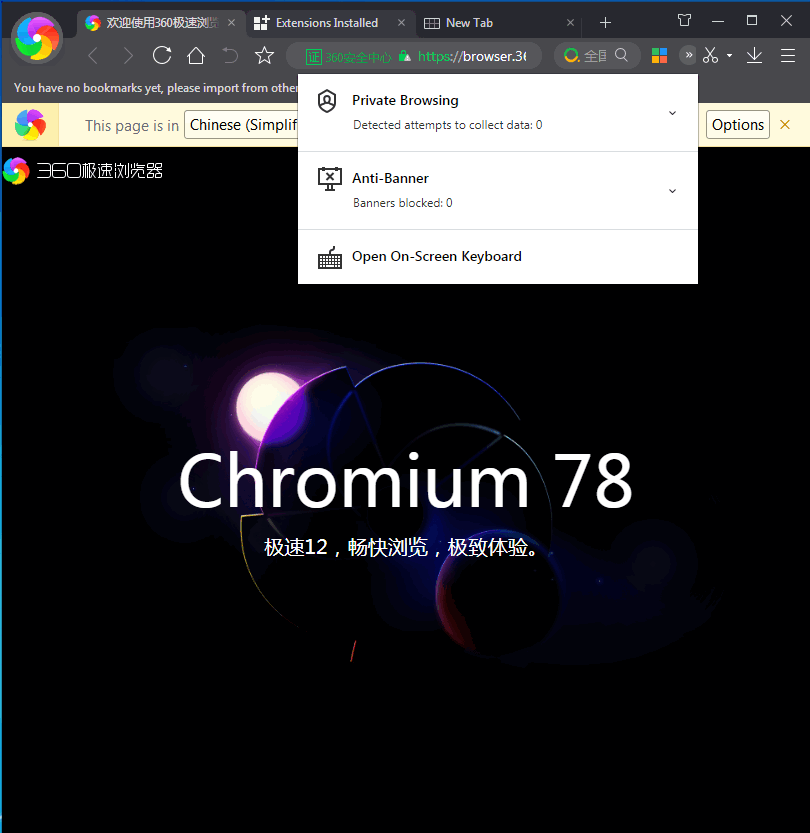Image resolution: width=810 pixels, height=833 pixels.
Task: Open the downloads icon
Action: (x=754, y=55)
